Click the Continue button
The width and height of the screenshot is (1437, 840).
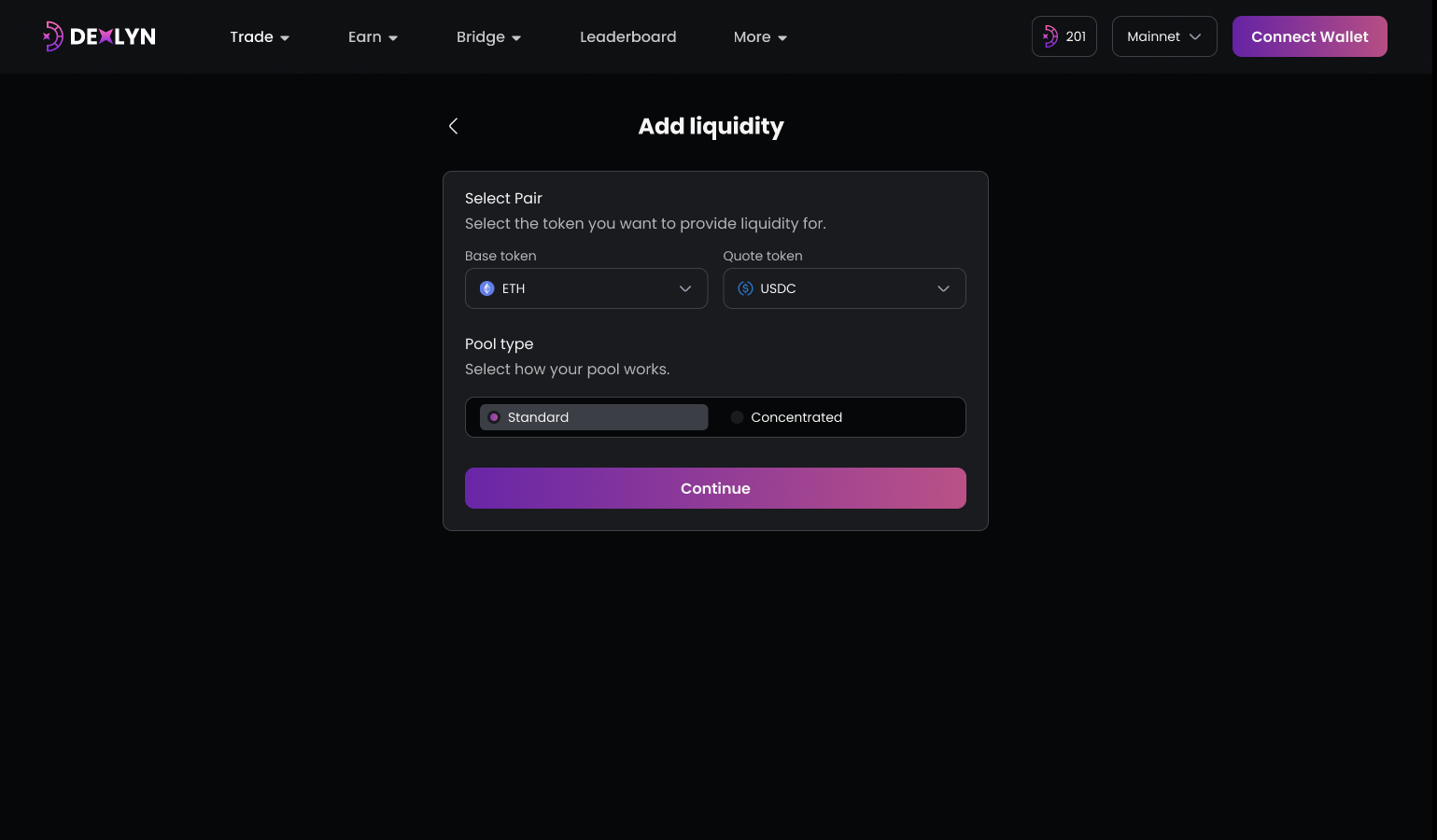pos(715,488)
